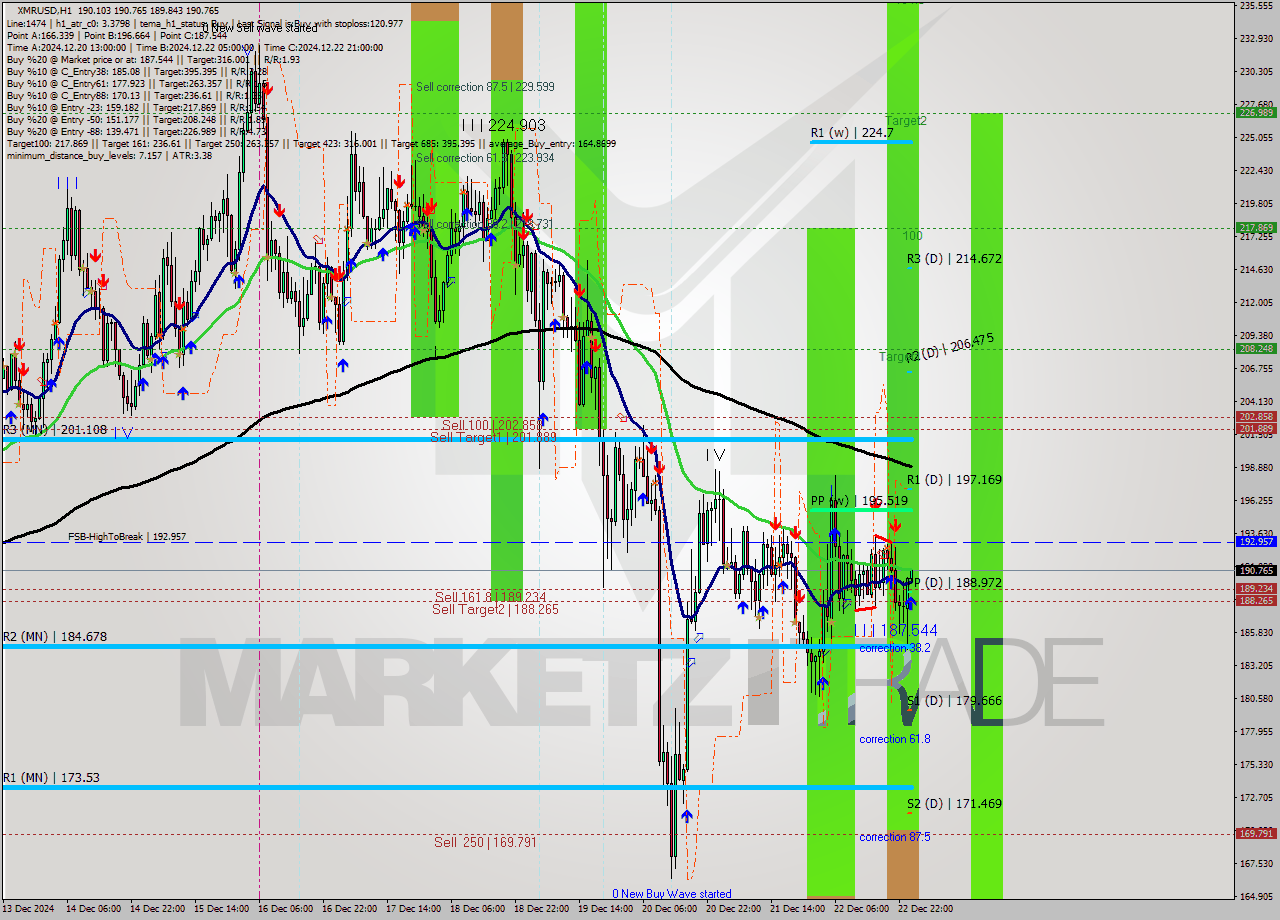Click the XMRUSD,H1 symbol title text

[x=45, y=10]
